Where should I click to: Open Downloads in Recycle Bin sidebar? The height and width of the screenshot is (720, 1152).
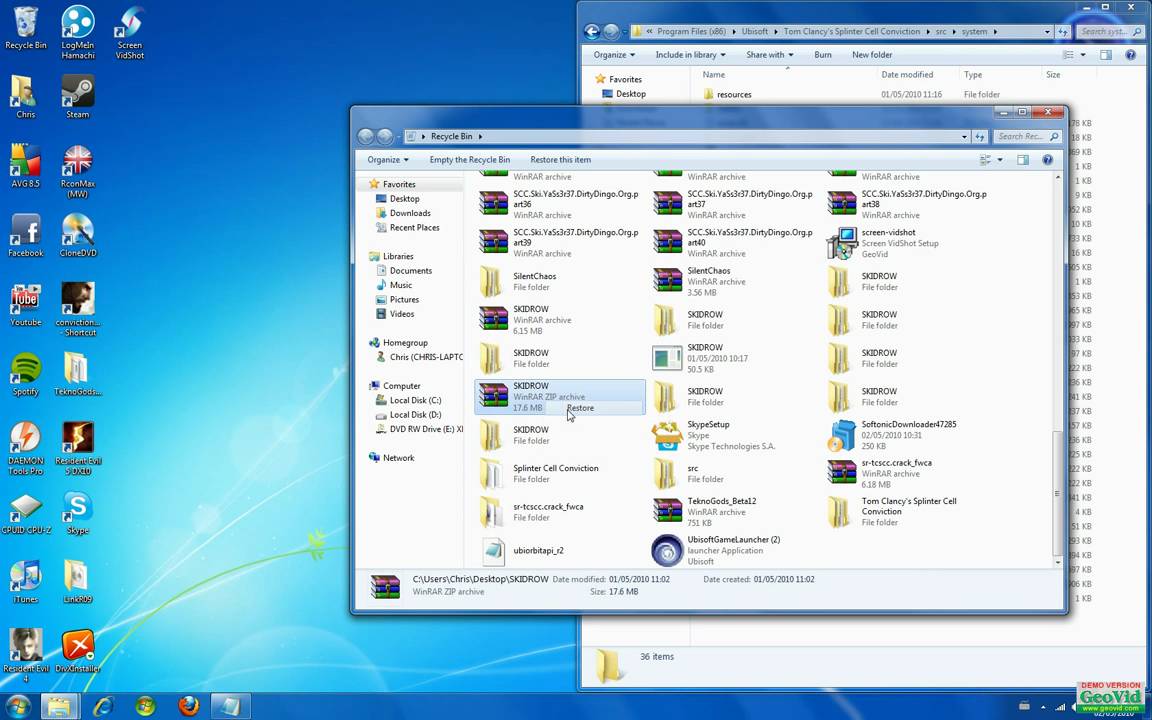click(409, 213)
